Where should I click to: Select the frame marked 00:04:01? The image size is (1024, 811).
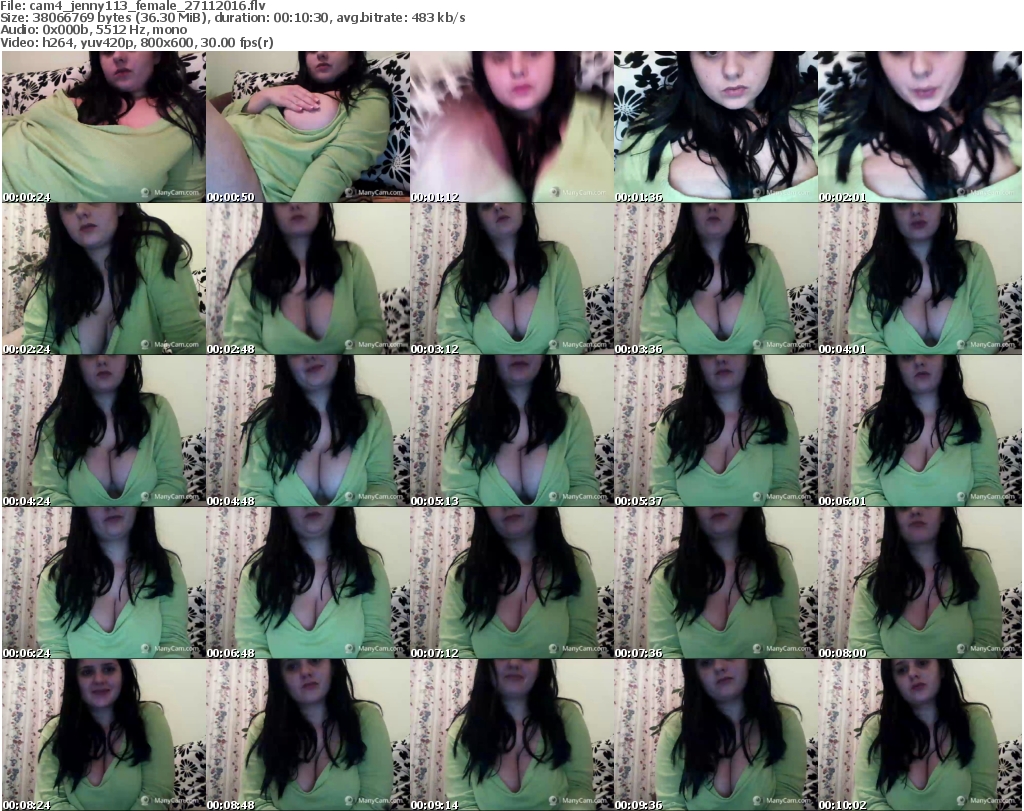click(x=920, y=279)
